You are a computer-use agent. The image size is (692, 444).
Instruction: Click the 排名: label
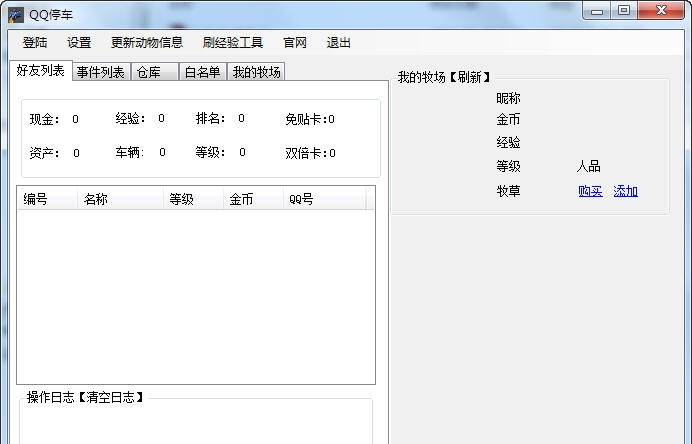coord(211,118)
